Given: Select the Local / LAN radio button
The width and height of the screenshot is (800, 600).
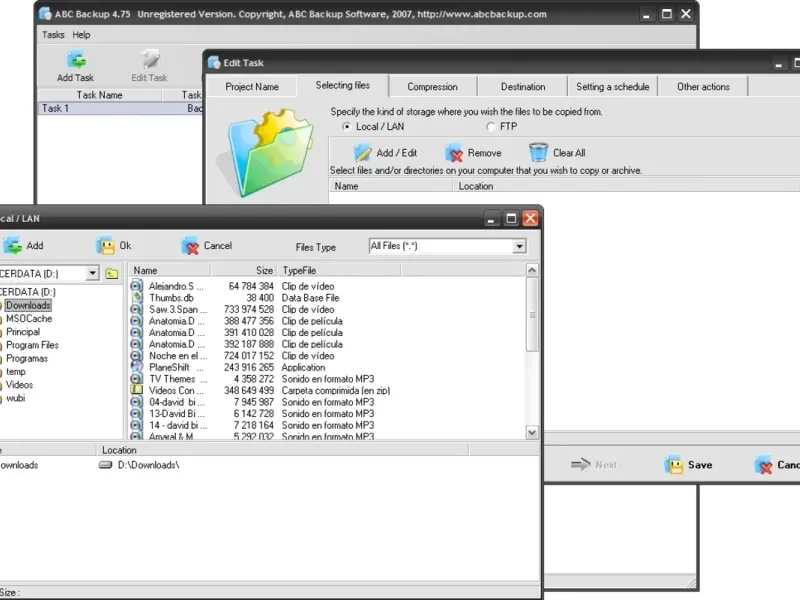Looking at the screenshot, I should point(347,127).
